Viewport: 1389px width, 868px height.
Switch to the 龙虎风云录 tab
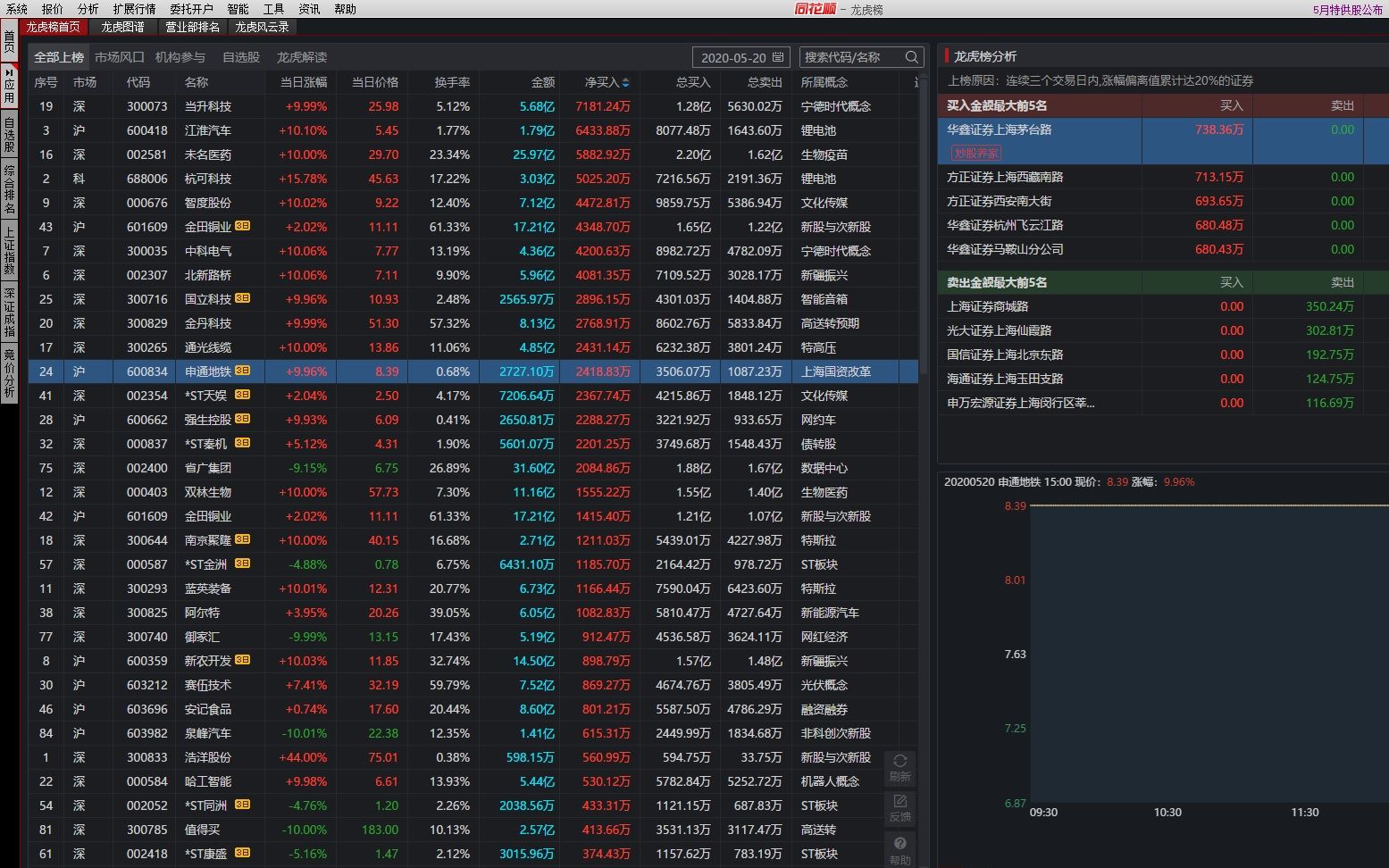click(x=262, y=27)
